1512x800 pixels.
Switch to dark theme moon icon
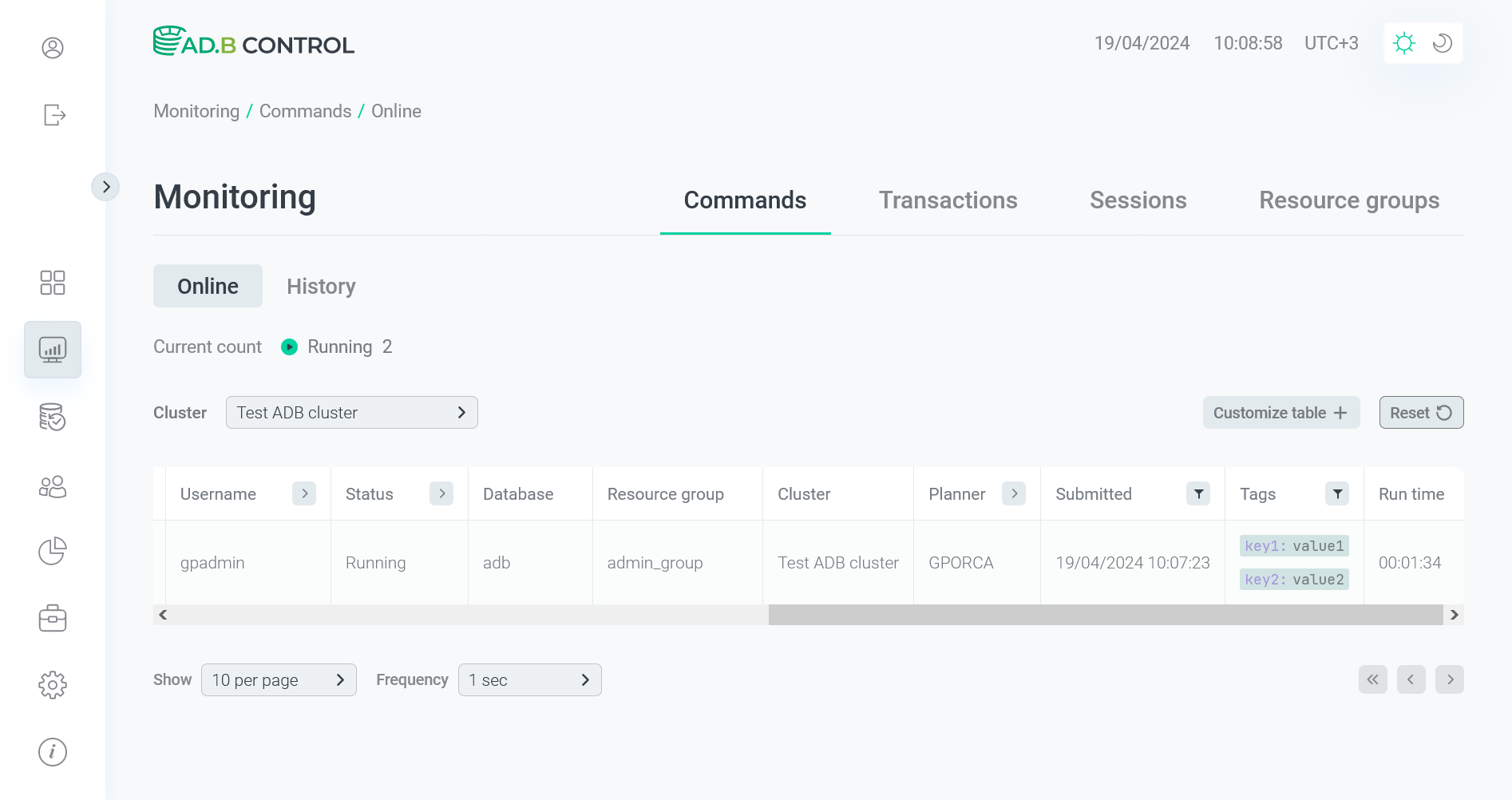point(1442,43)
